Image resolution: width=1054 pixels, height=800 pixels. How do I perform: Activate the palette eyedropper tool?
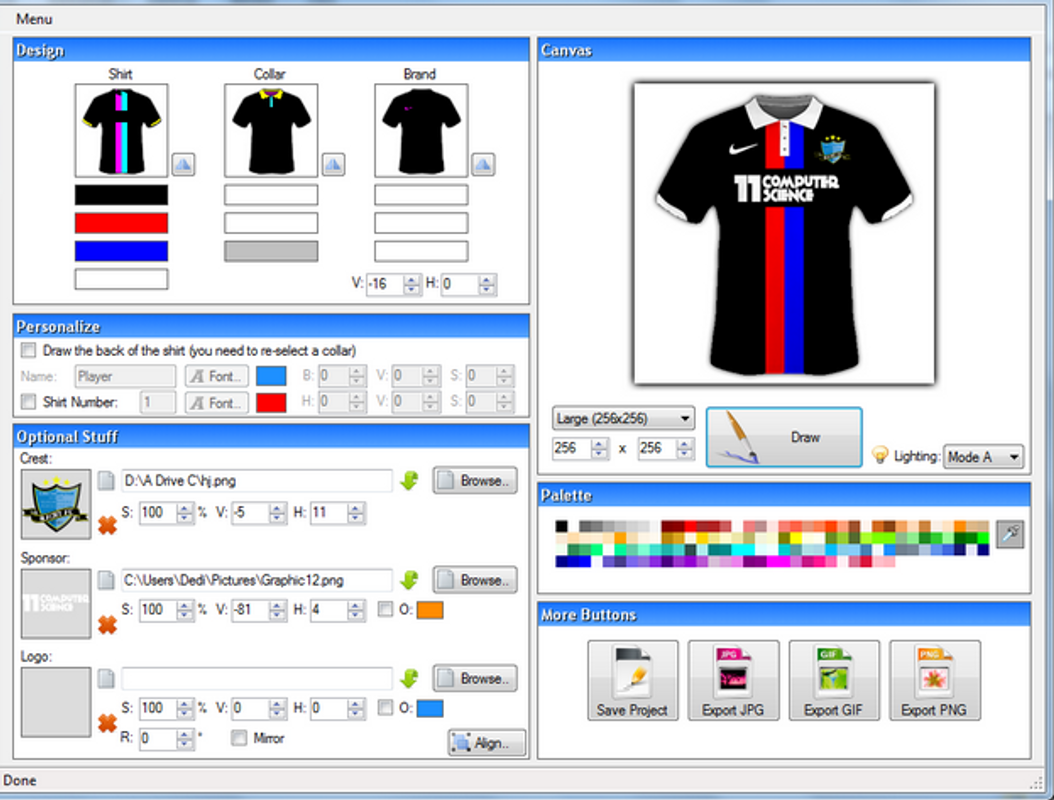(x=1010, y=534)
